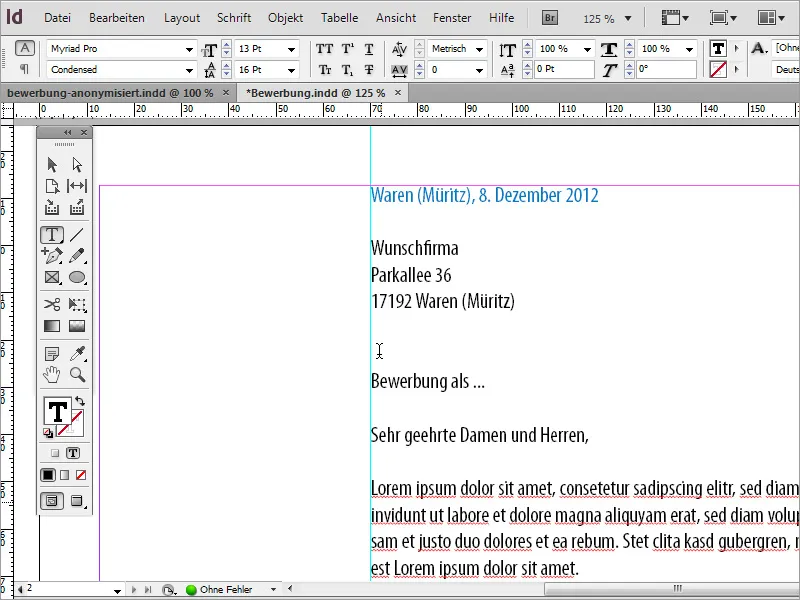The image size is (800, 600).
Task: Switch to paragraph formatting controls
Action: [x=24, y=68]
